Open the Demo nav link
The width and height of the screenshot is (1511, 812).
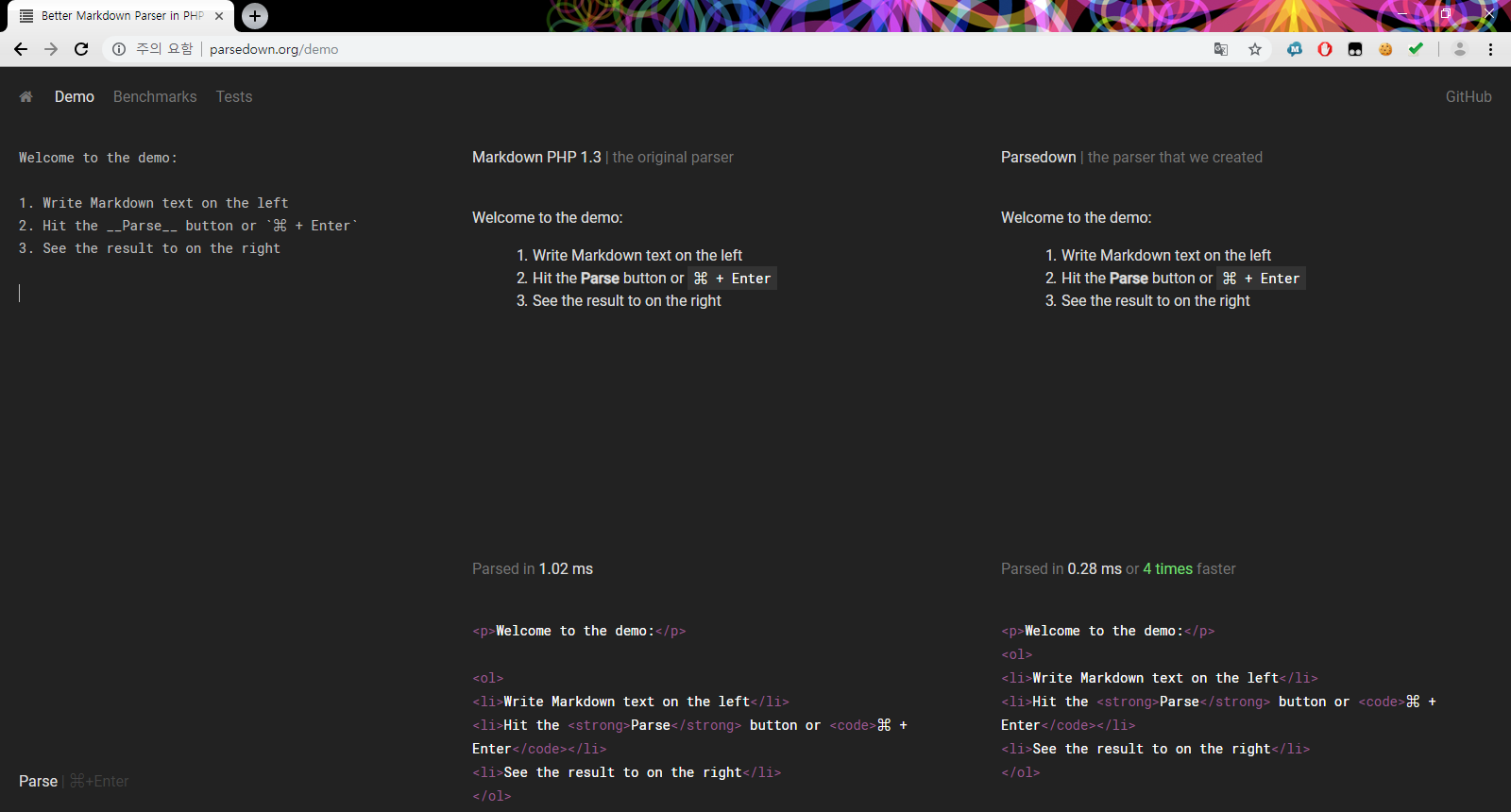click(x=75, y=96)
